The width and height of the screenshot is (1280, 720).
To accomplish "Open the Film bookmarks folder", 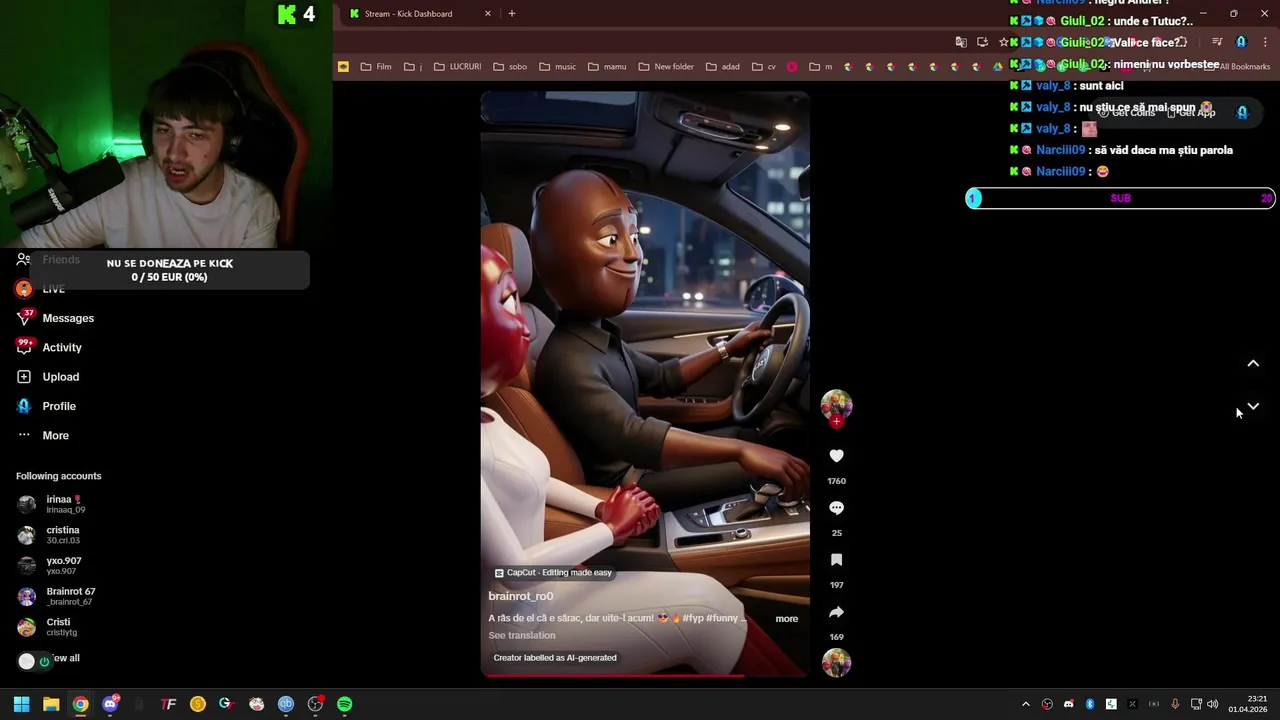I will point(376,67).
